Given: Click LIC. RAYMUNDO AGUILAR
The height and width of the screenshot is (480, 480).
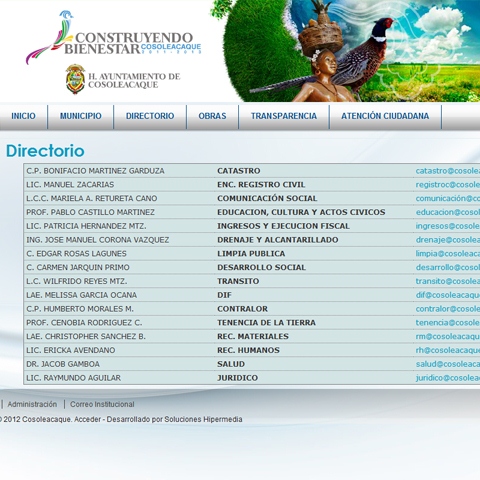Looking at the screenshot, I should click(74, 378).
